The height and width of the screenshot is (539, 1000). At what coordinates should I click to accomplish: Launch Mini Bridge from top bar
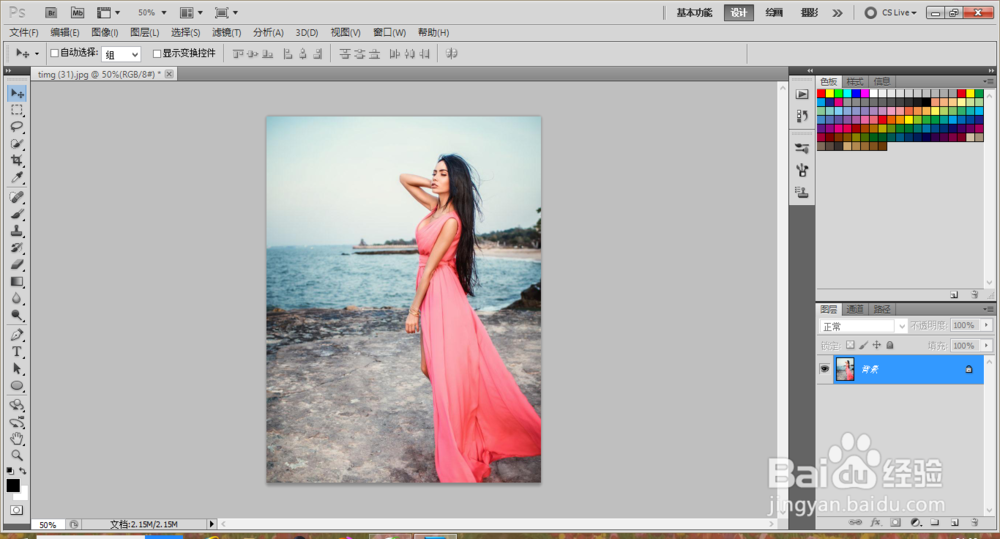pyautogui.click(x=77, y=12)
